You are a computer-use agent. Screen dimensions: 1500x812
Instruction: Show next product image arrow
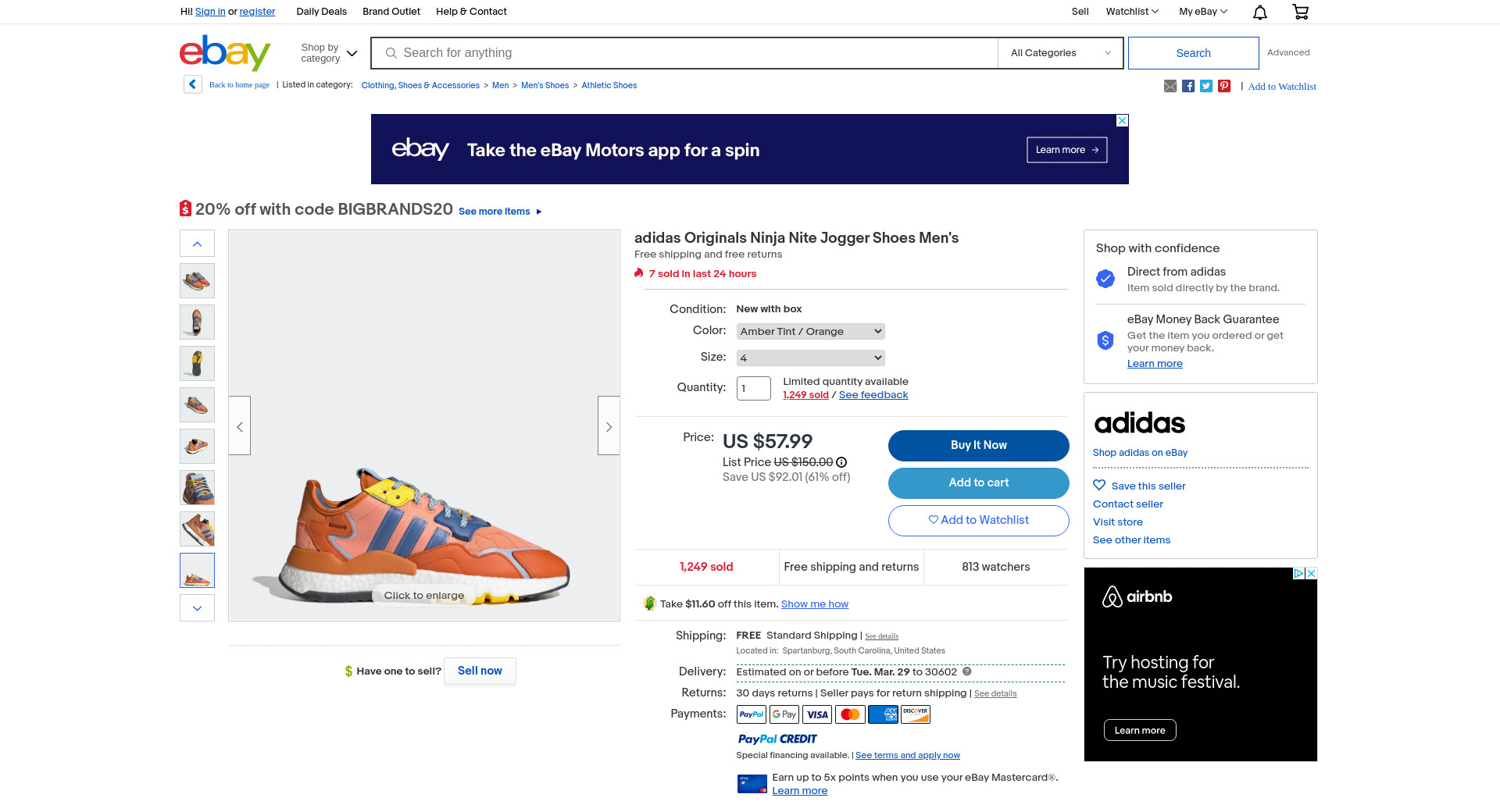coord(609,426)
